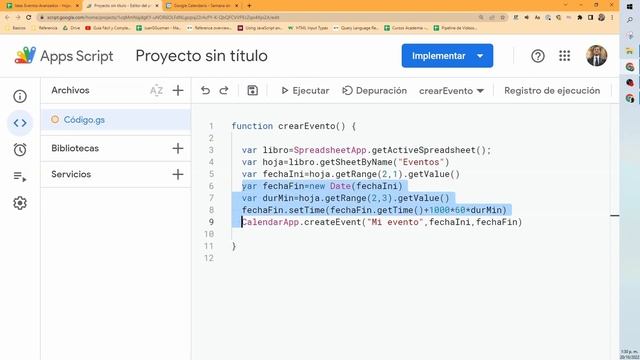Open Project settings gear icon
Viewport: 640px width, 360px height.
(x=20, y=203)
